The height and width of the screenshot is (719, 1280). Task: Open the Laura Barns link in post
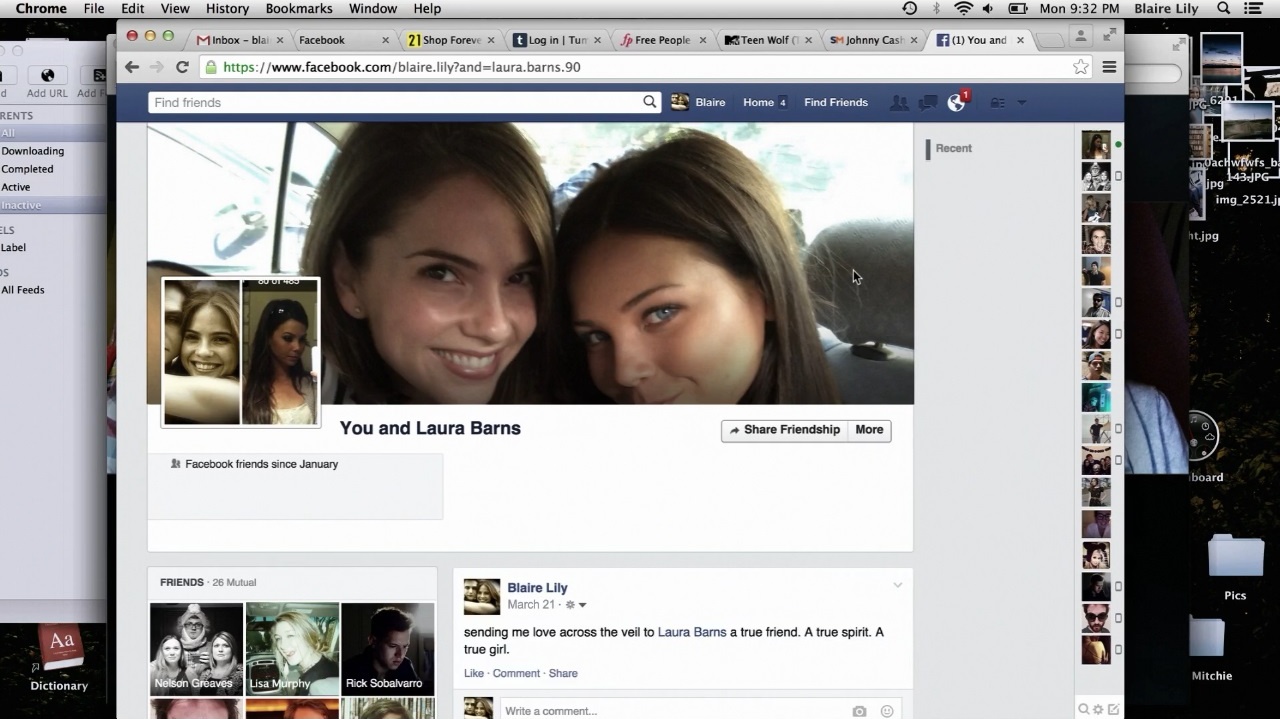(x=691, y=632)
